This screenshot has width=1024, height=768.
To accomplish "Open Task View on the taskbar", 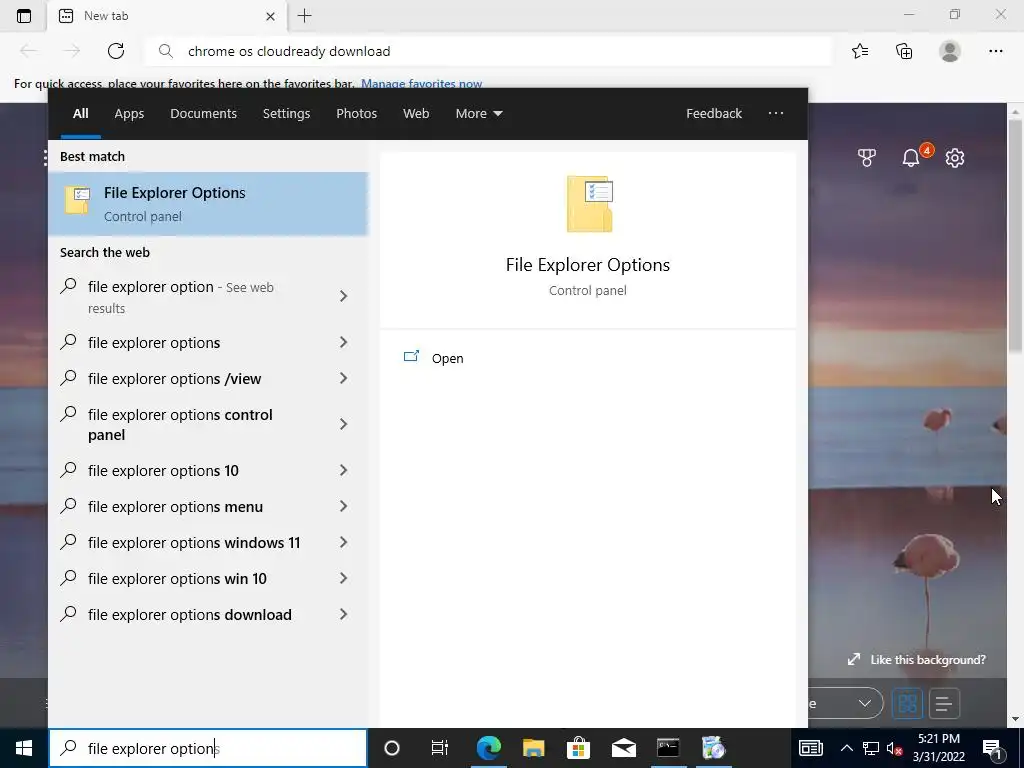I will coord(440,748).
